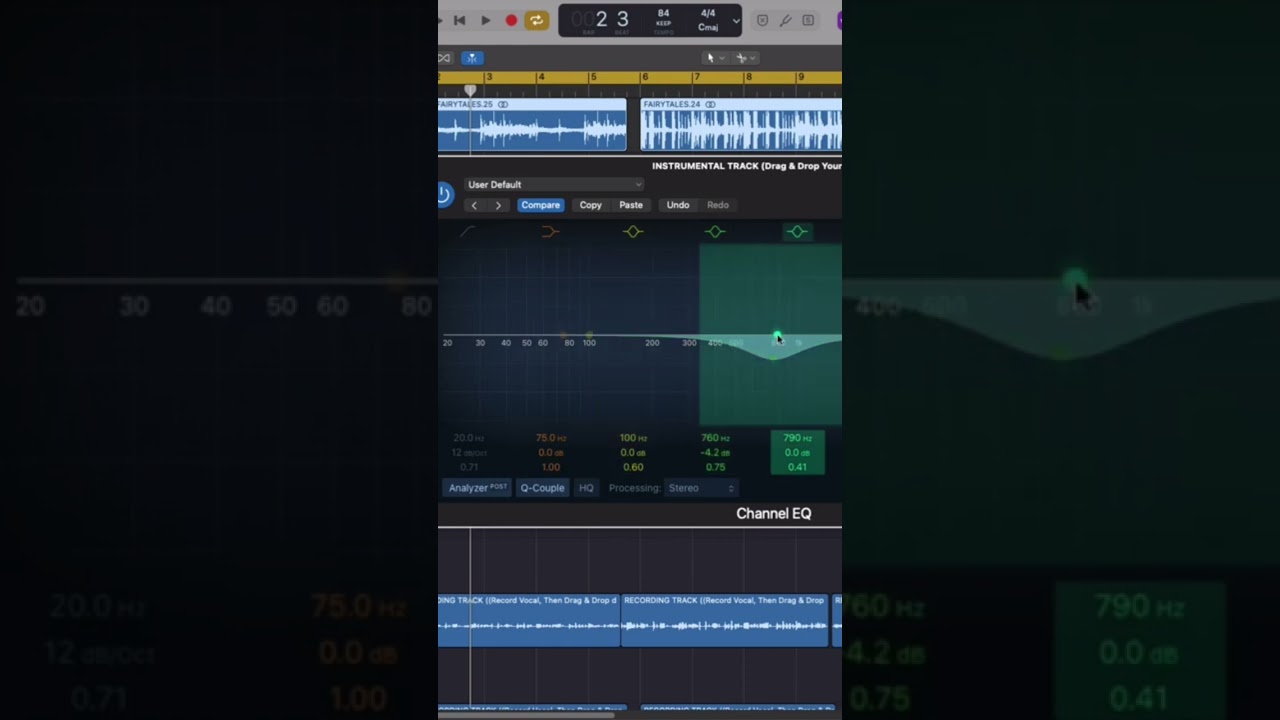
Task: Open the LCD display mode dropdown arrow
Action: click(x=736, y=21)
